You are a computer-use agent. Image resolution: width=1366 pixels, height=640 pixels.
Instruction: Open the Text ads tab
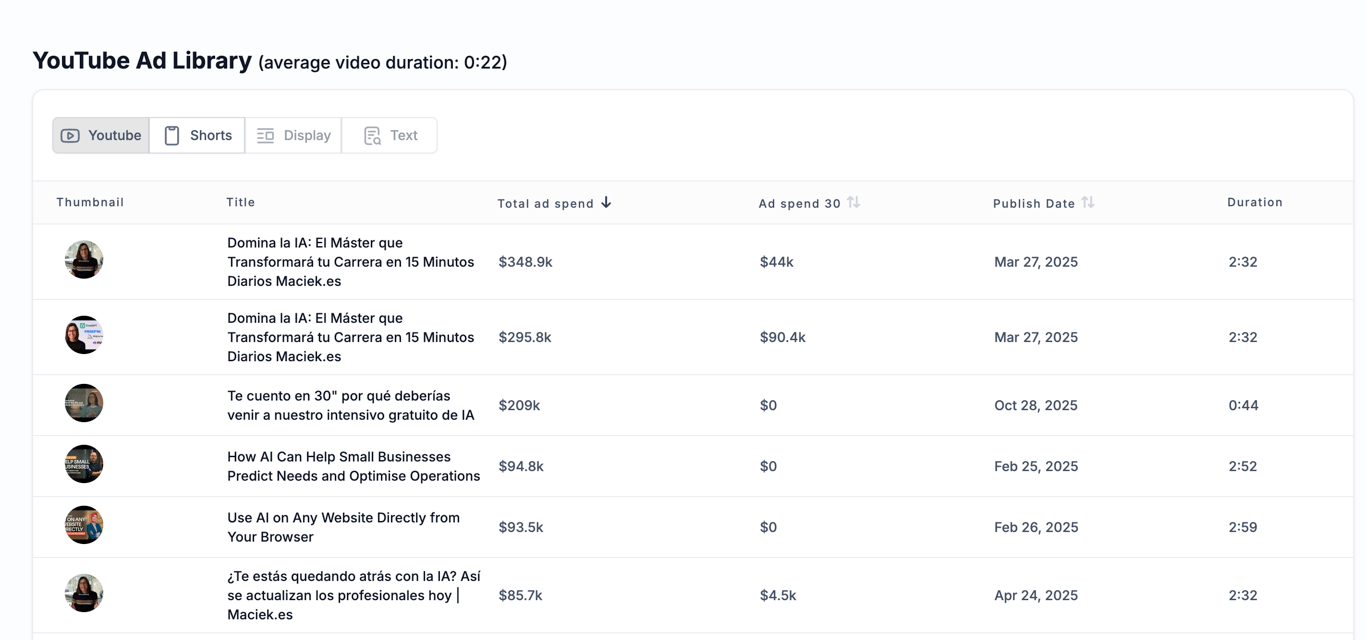coord(390,136)
